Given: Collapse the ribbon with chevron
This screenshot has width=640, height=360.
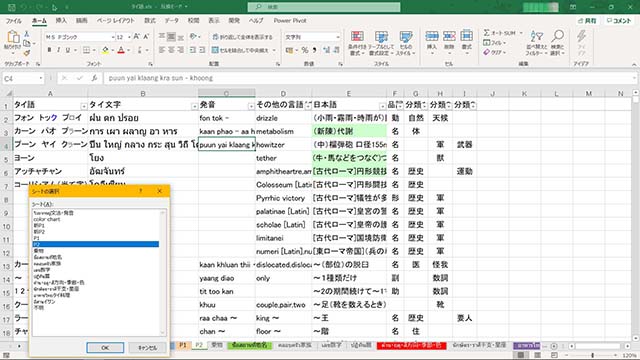Looking at the screenshot, I should [x=634, y=64].
